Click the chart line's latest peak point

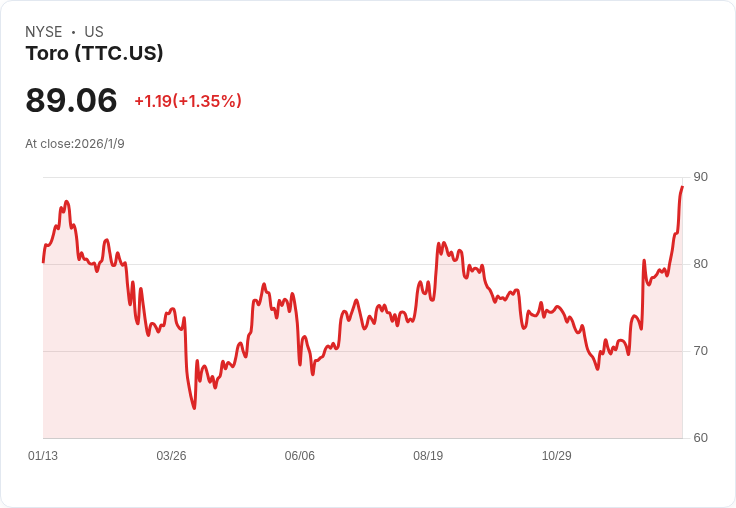(682, 187)
